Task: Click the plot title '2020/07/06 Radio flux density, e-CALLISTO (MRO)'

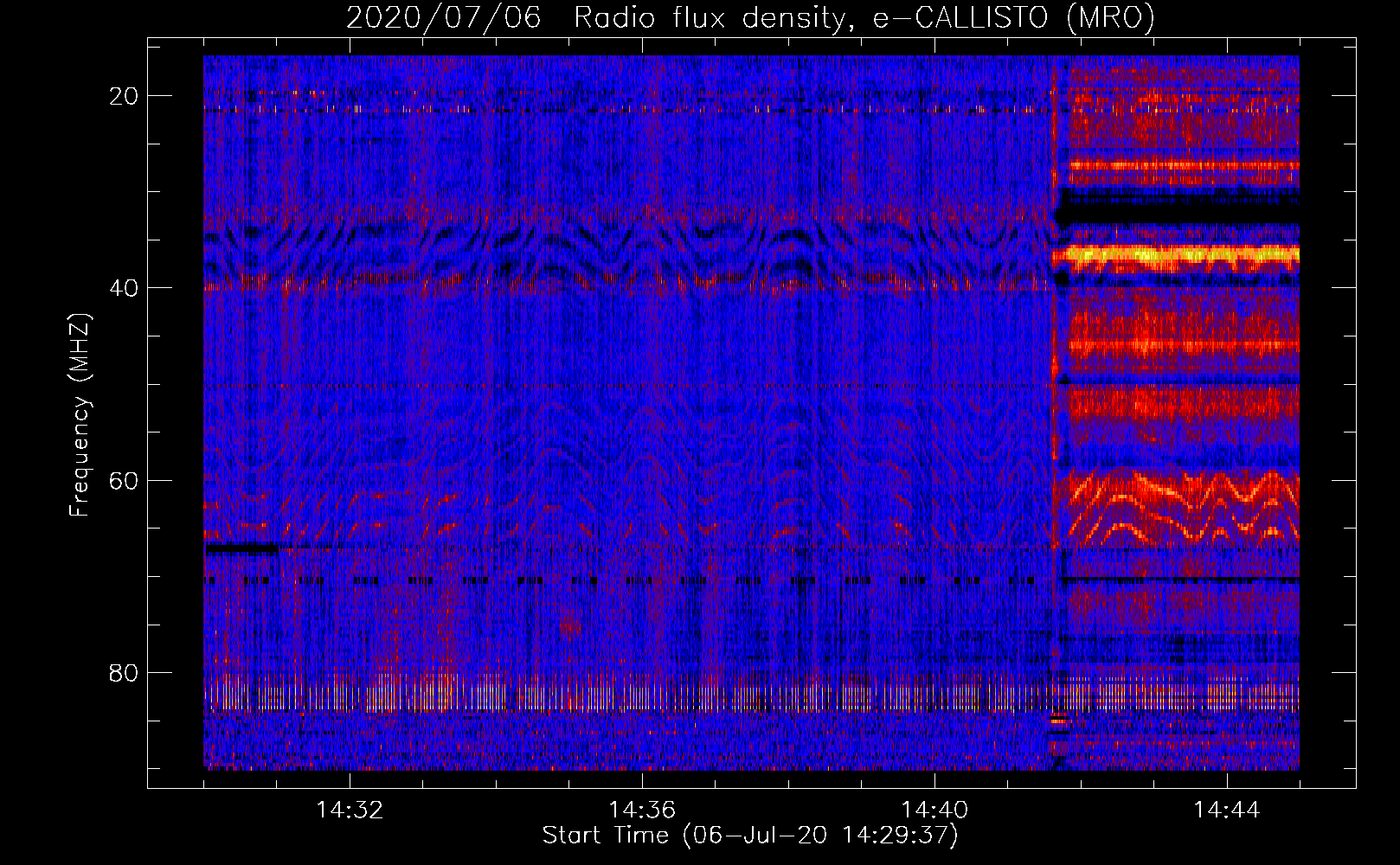Action: [x=750, y=18]
